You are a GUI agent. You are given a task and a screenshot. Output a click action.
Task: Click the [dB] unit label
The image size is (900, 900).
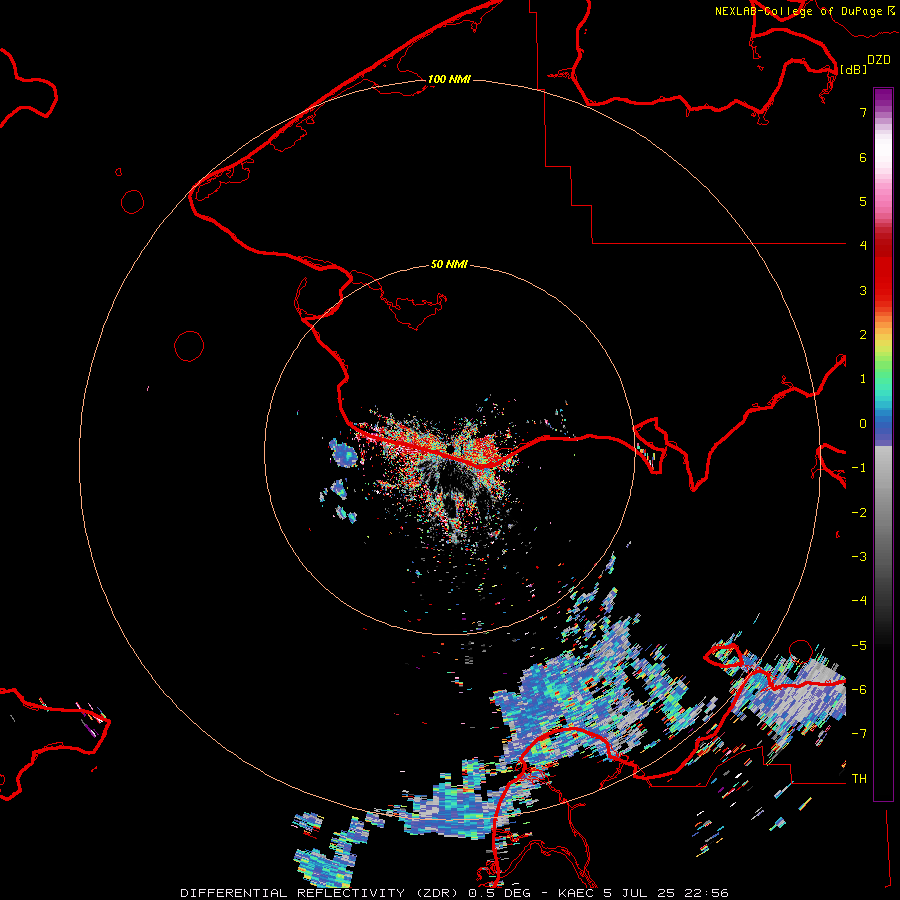tap(854, 69)
